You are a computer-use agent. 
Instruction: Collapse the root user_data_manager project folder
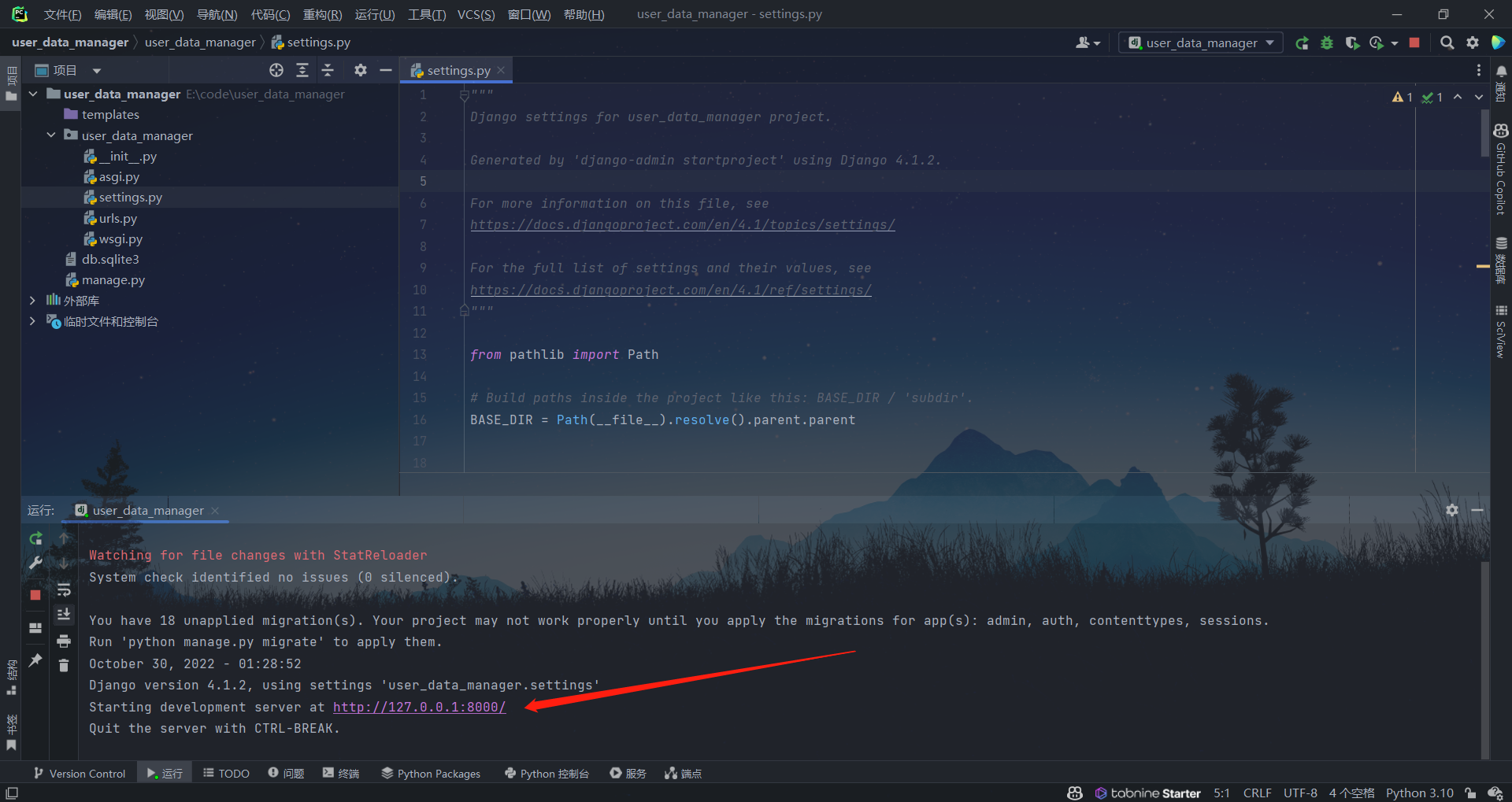pyautogui.click(x=33, y=94)
